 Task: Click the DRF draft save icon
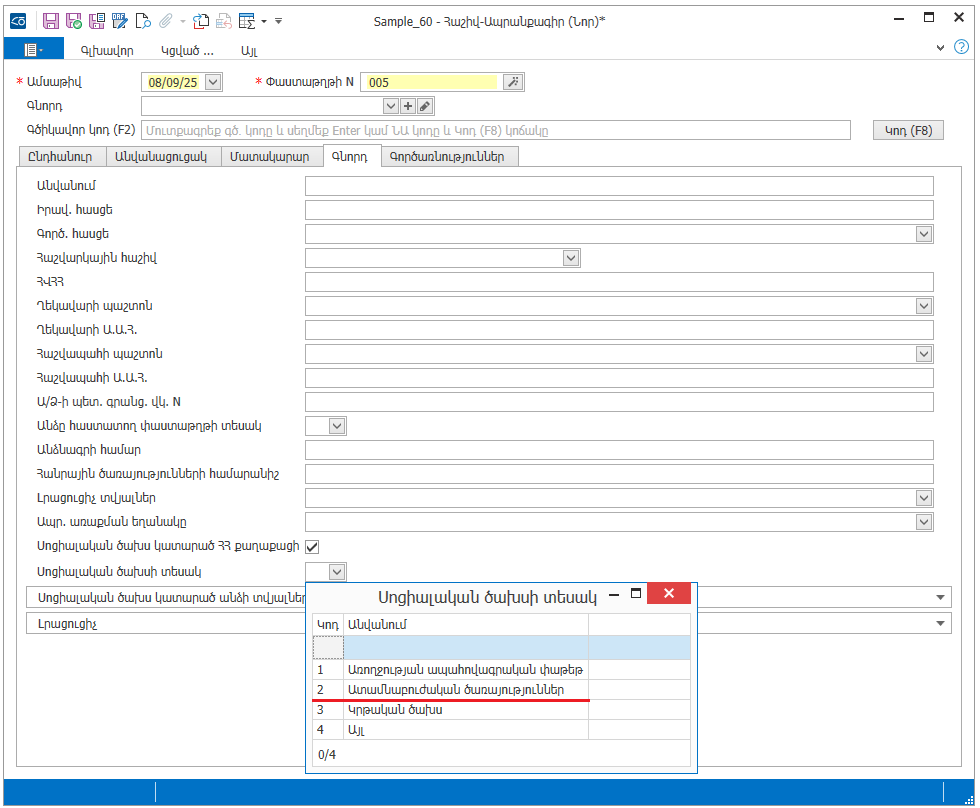tap(120, 20)
